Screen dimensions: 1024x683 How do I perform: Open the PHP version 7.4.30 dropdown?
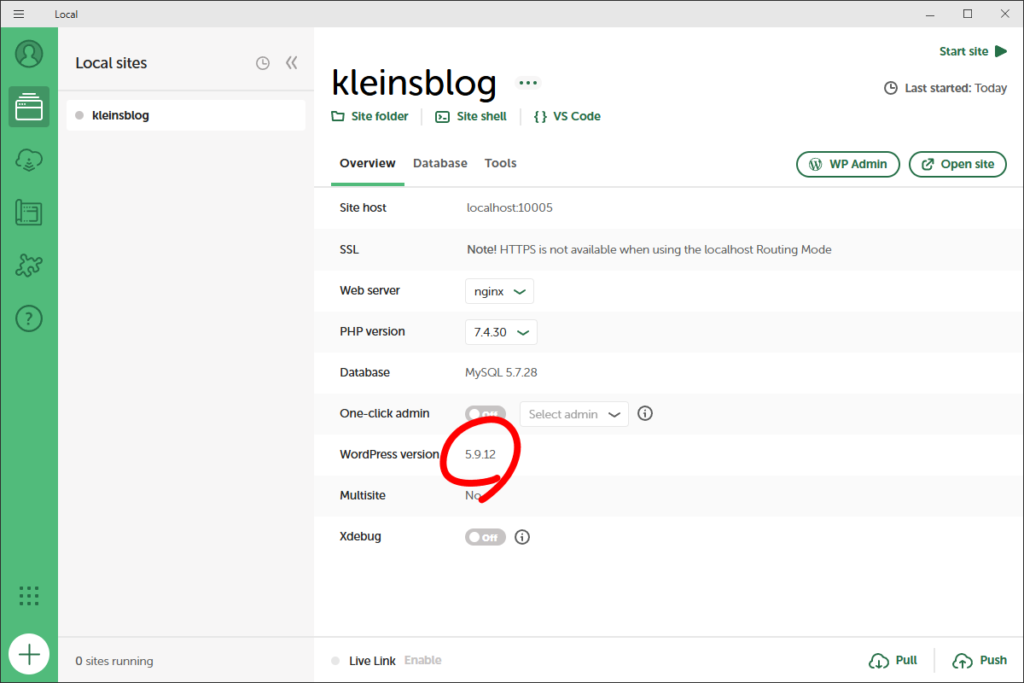point(501,332)
